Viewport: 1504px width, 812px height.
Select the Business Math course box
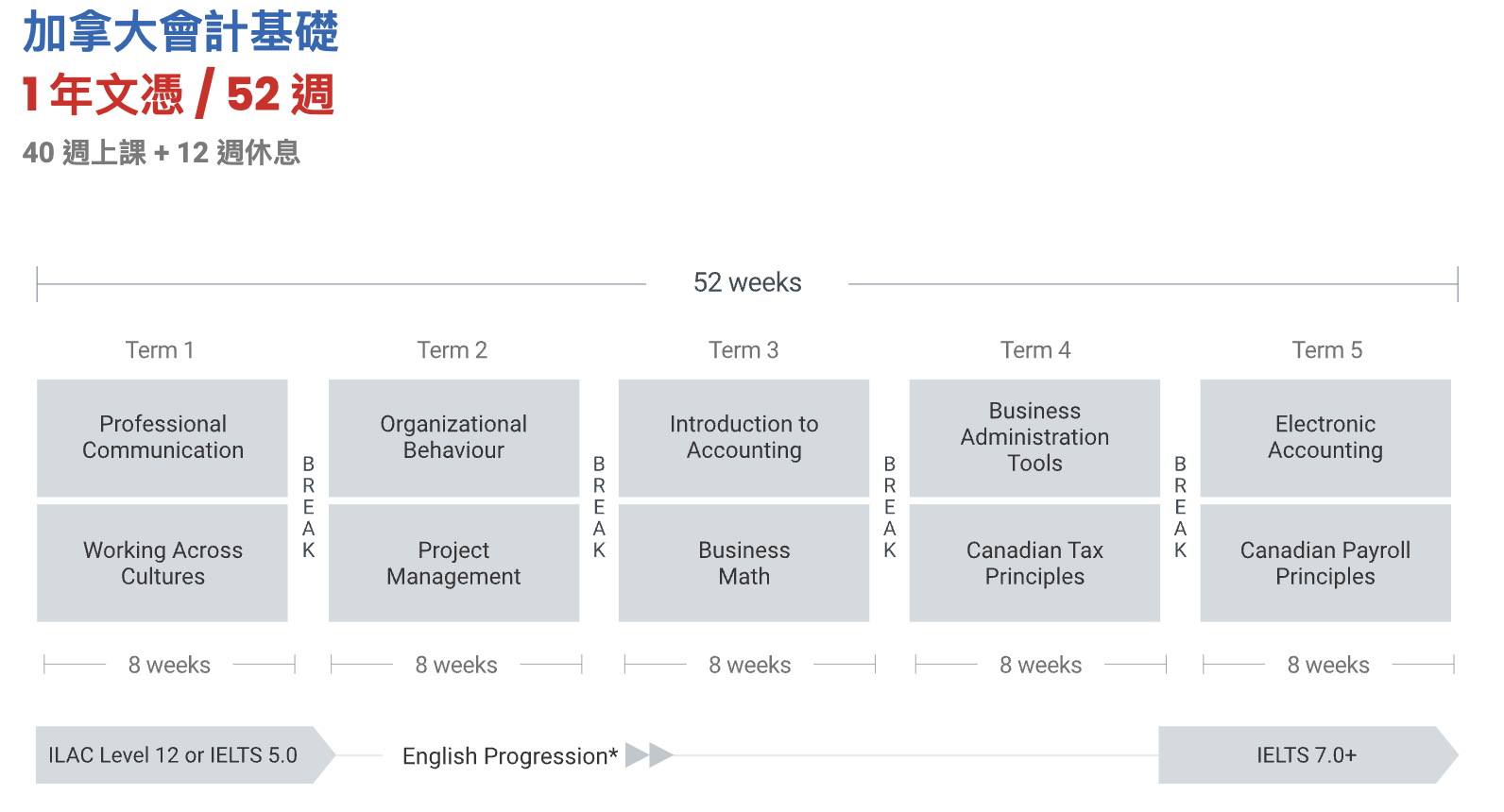pyautogui.click(x=743, y=563)
